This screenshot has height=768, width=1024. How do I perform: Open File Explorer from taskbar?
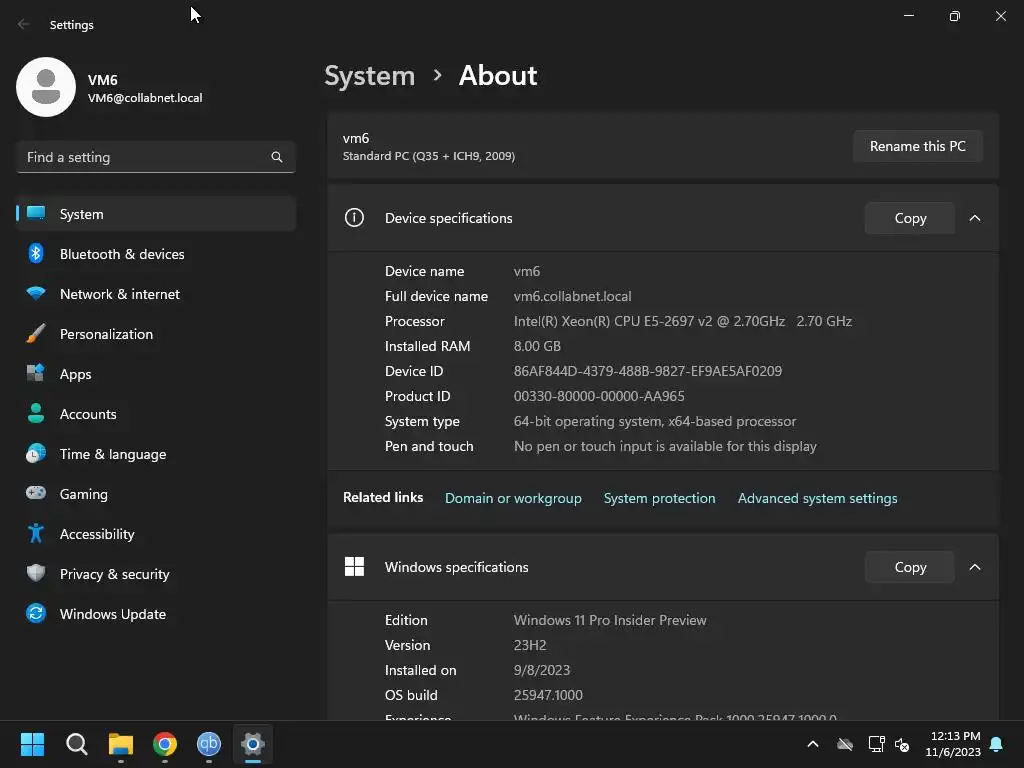coord(121,744)
